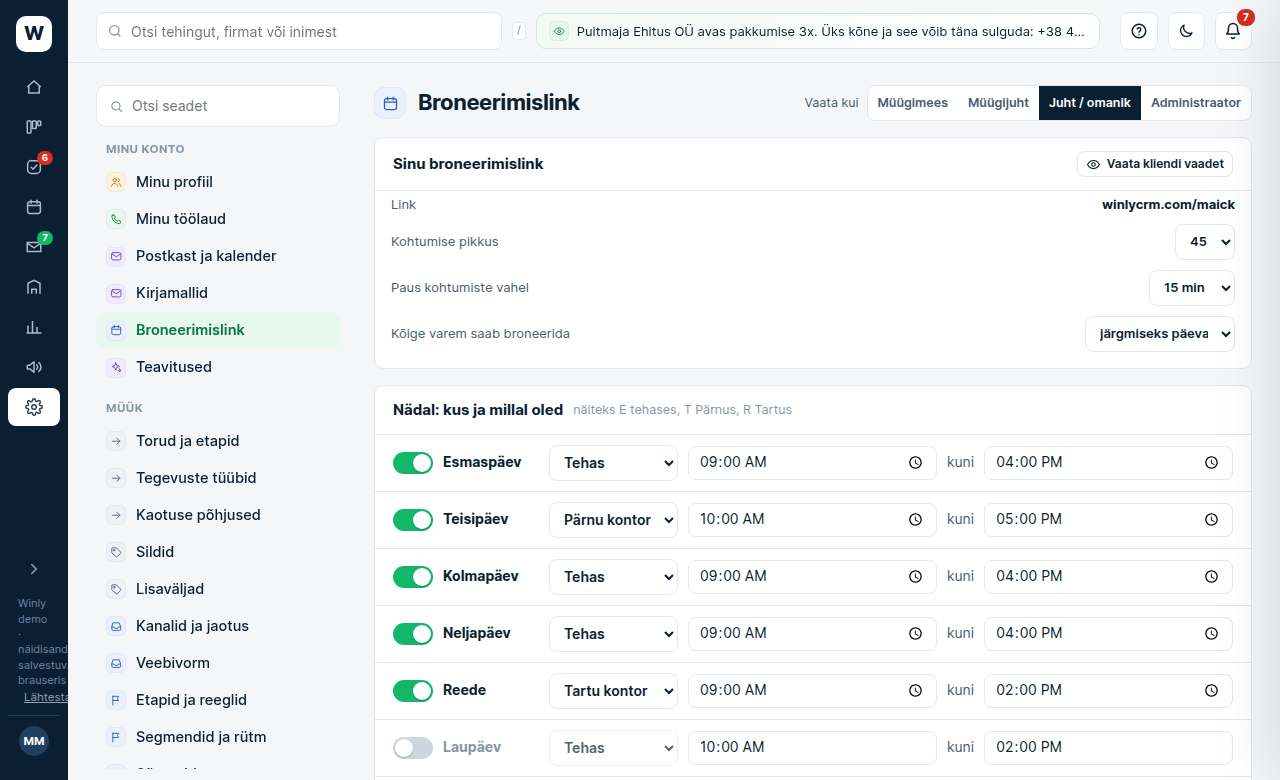Open the Pultmaja Ehitus OÜ notification banner
1280x780 pixels.
click(818, 31)
